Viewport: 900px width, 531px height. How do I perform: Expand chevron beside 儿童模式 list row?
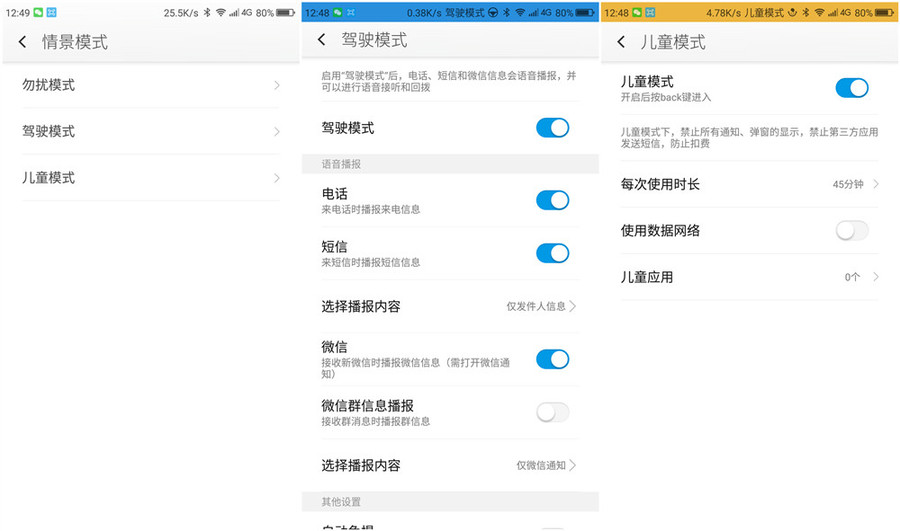(277, 178)
